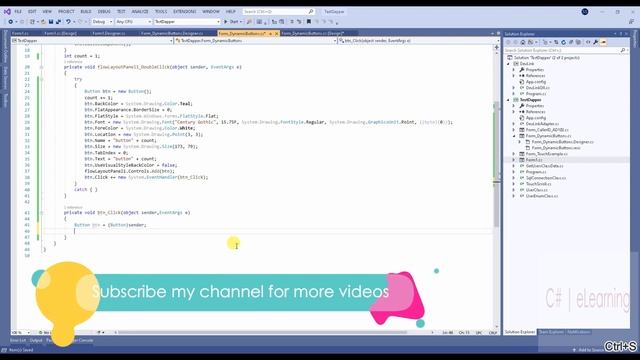The image size is (640, 360).
Task: Switch to the Form1.Designer.cs tab
Action: pyautogui.click(x=109, y=33)
